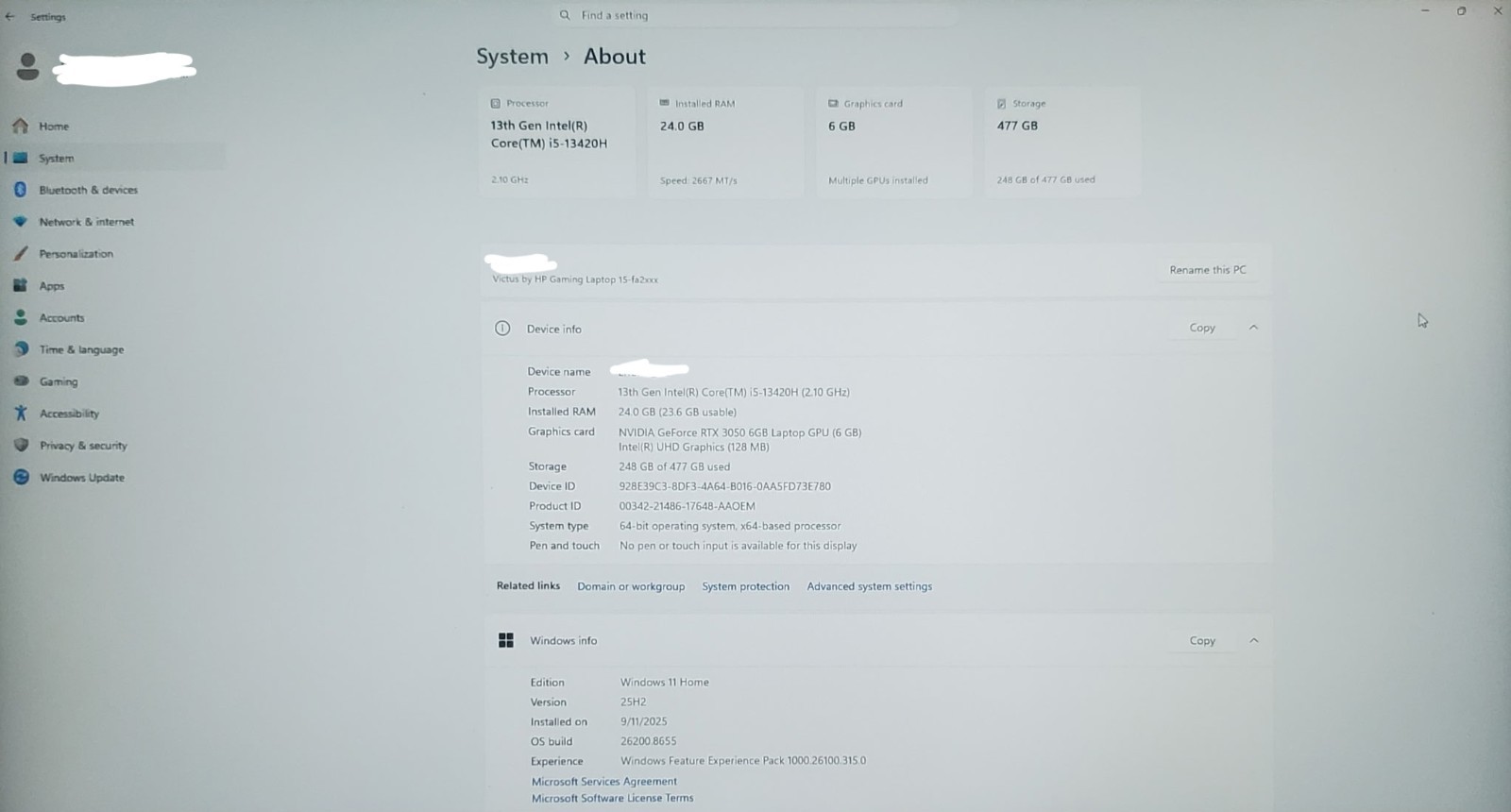Click the Windows logo icon
The image size is (1511, 812).
[506, 640]
